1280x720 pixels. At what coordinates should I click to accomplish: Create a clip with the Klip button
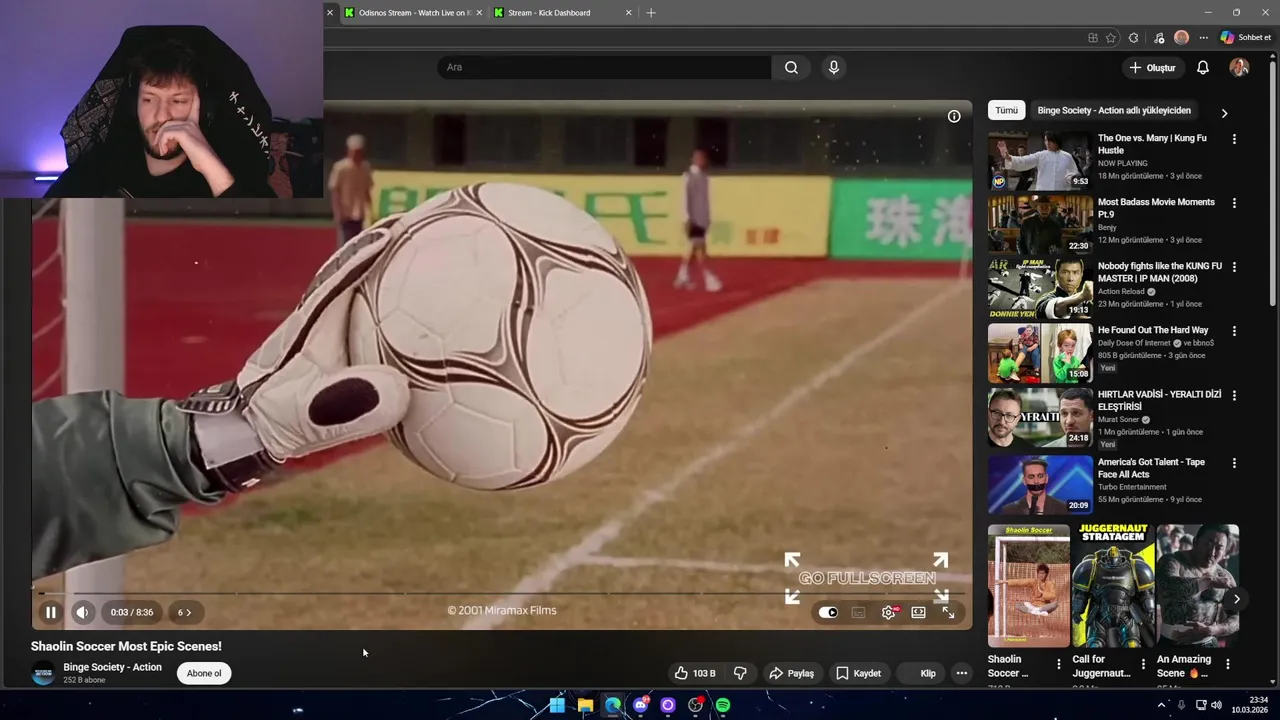coord(920,673)
